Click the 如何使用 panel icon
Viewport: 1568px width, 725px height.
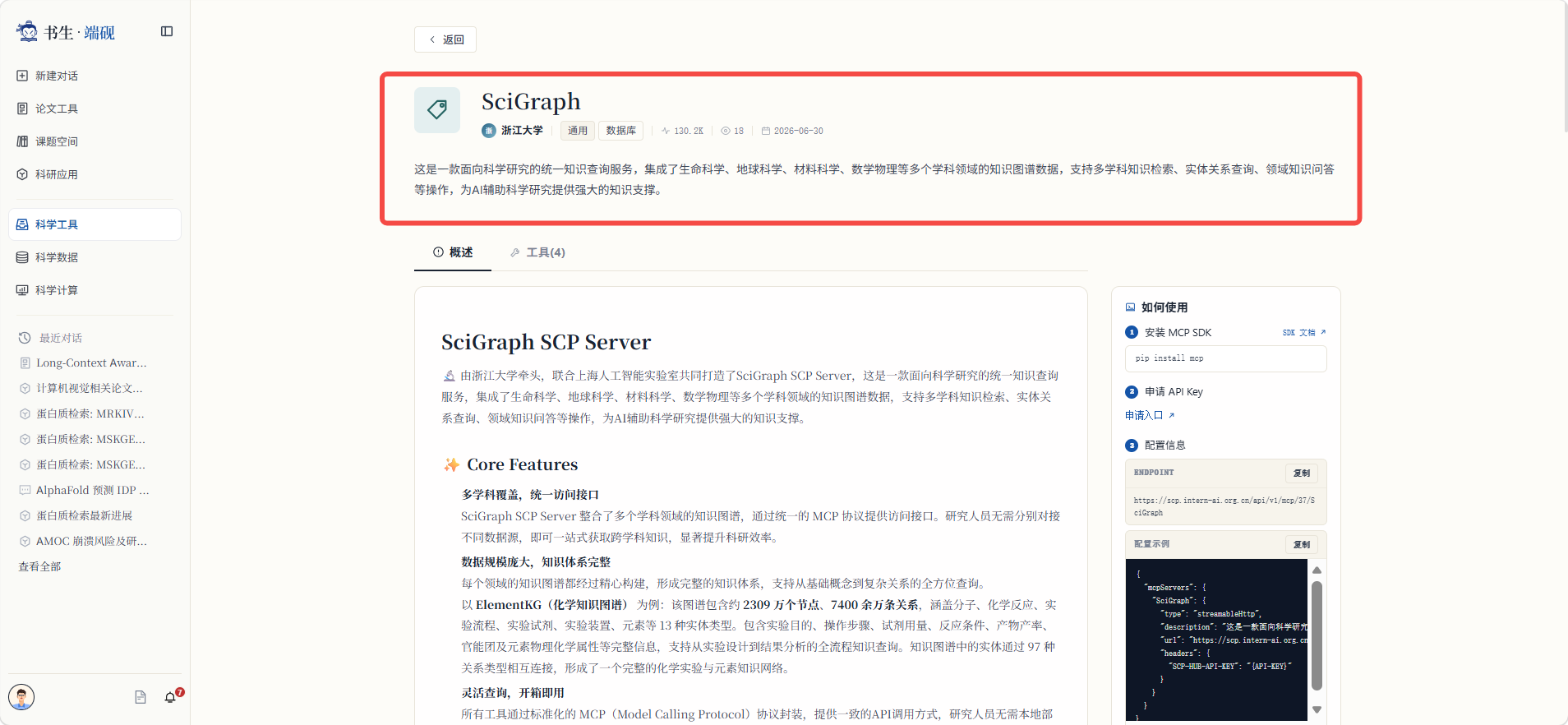[1131, 307]
